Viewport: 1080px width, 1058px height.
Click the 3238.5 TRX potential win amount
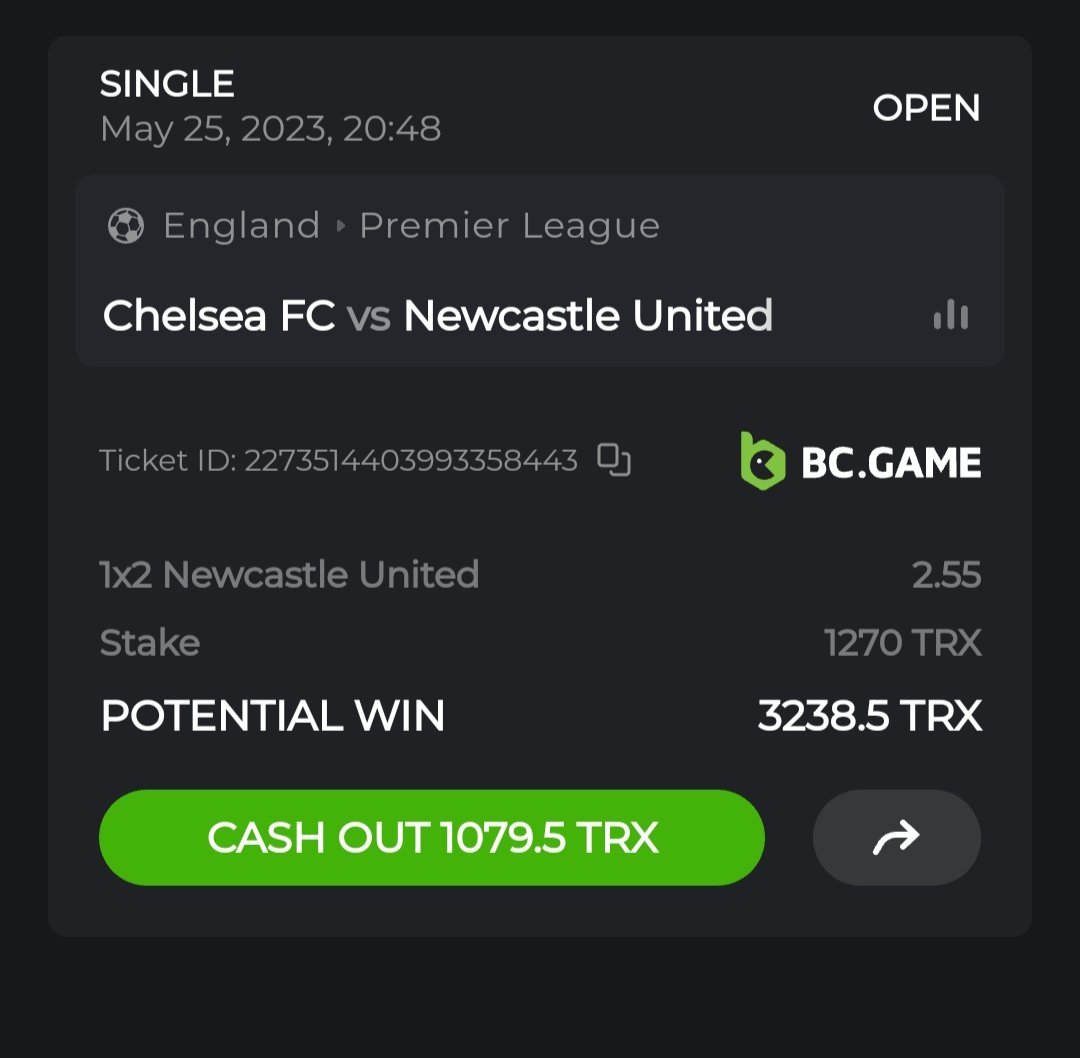point(869,716)
